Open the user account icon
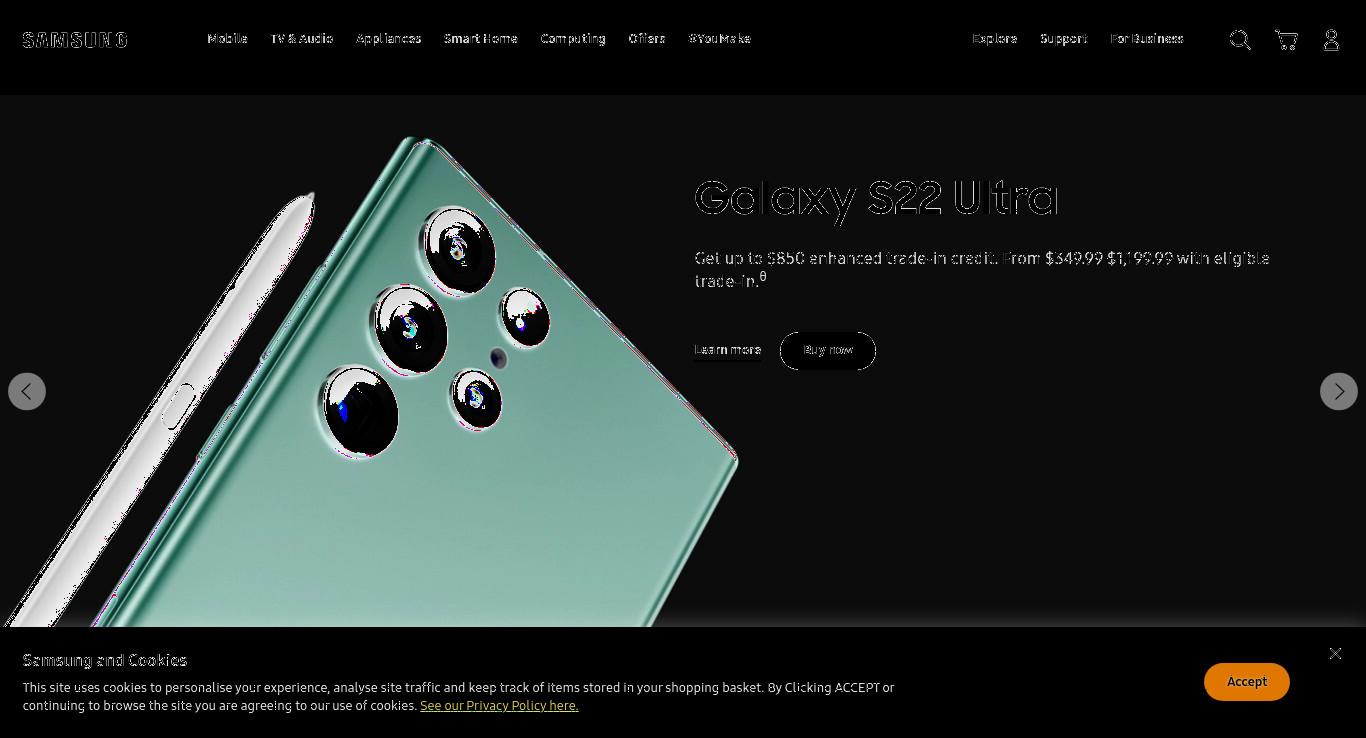This screenshot has width=1366, height=738. pos(1331,40)
